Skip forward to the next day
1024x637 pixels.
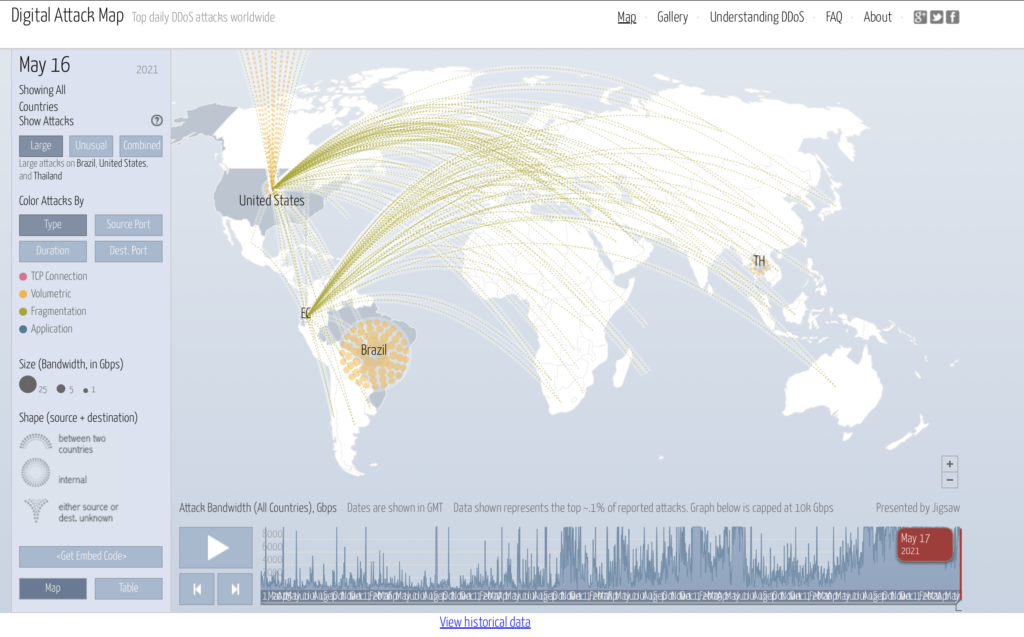click(235, 589)
